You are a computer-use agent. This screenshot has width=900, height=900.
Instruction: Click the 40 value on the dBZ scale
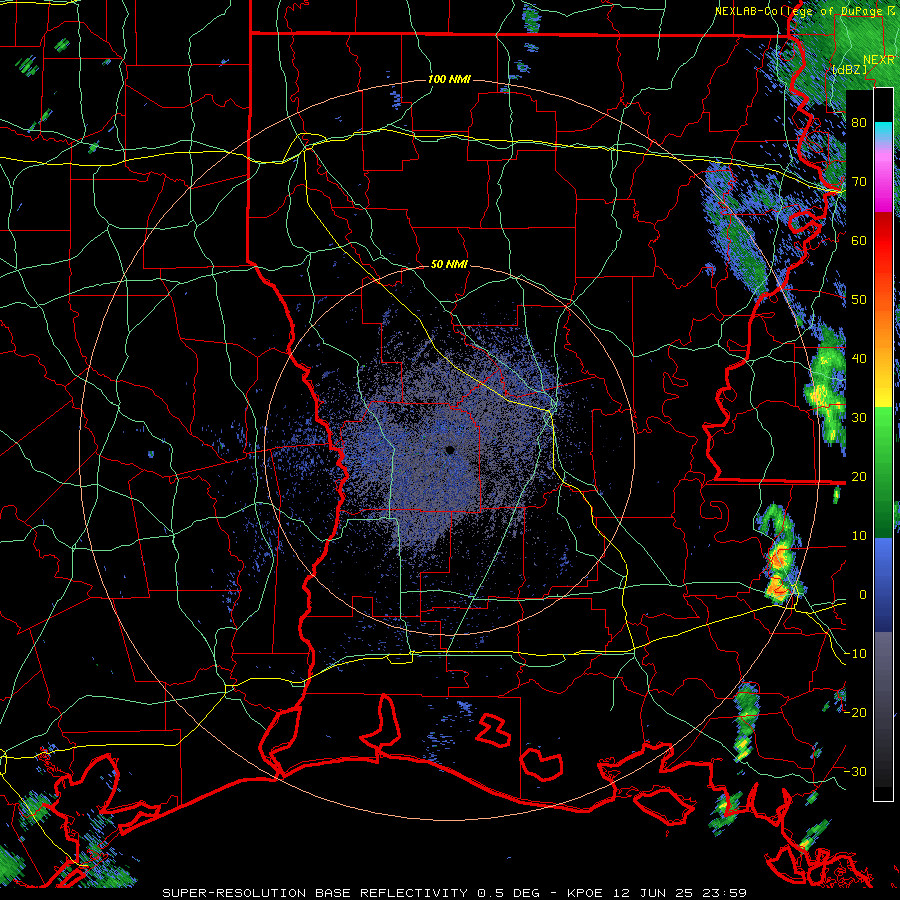point(859,359)
